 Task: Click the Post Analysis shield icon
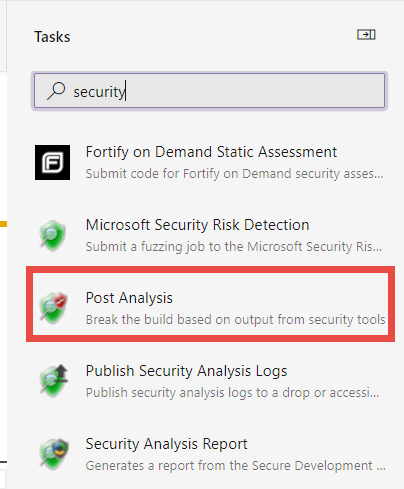(53, 308)
